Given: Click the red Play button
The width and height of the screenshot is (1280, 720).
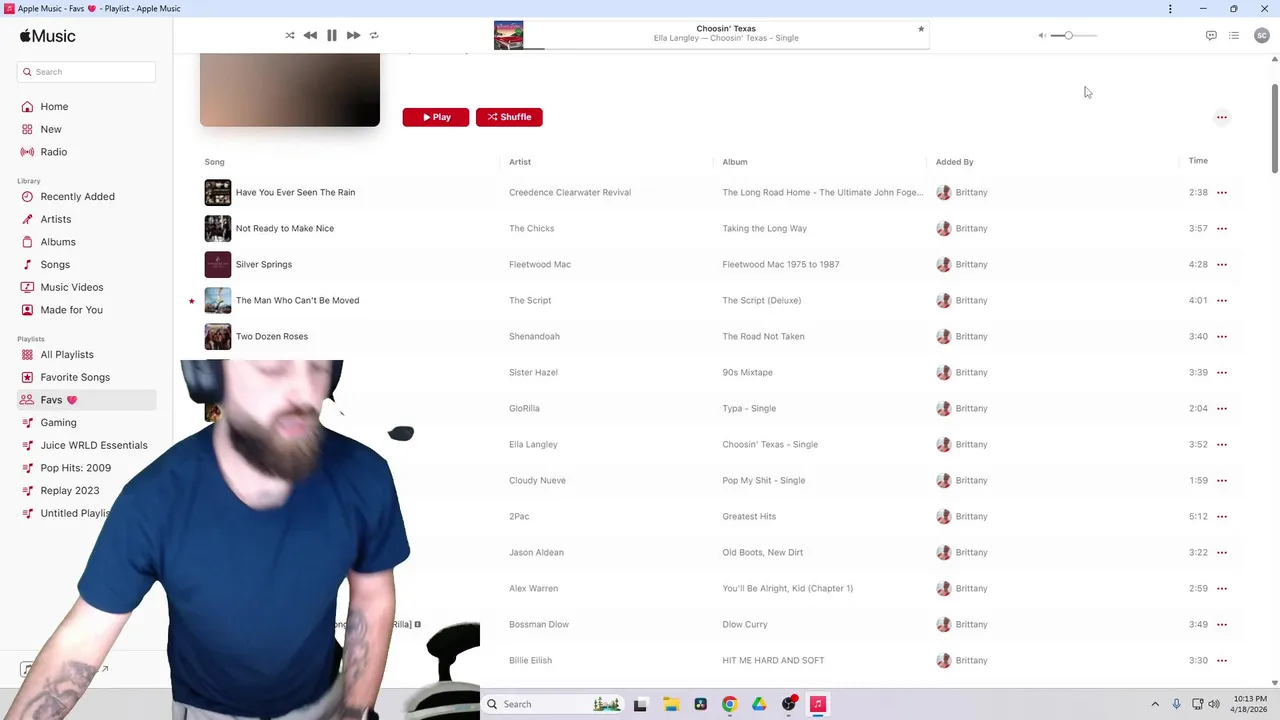Looking at the screenshot, I should 436,117.
